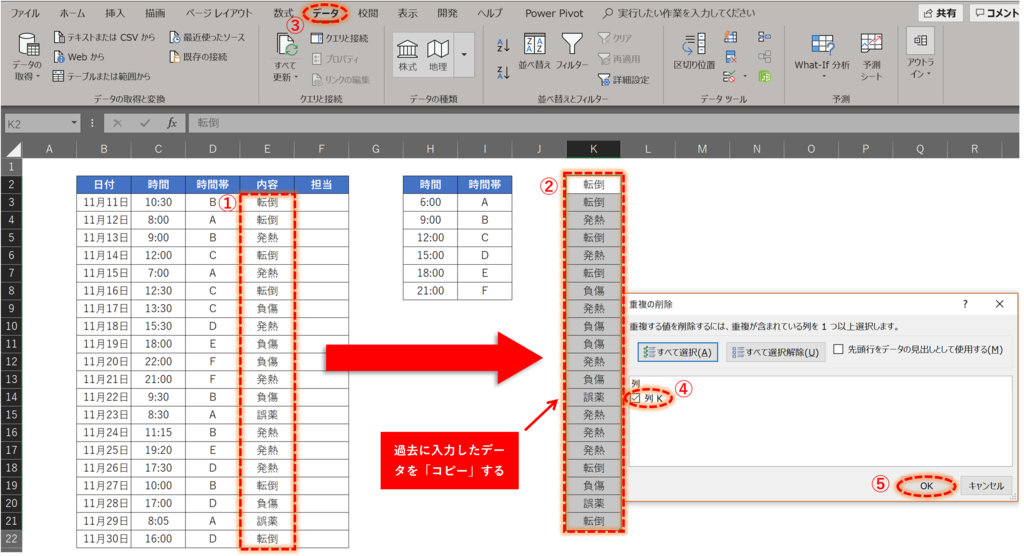Choose テーブルまたは範囲から data source
This screenshot has width=1024, height=556.
point(102,76)
